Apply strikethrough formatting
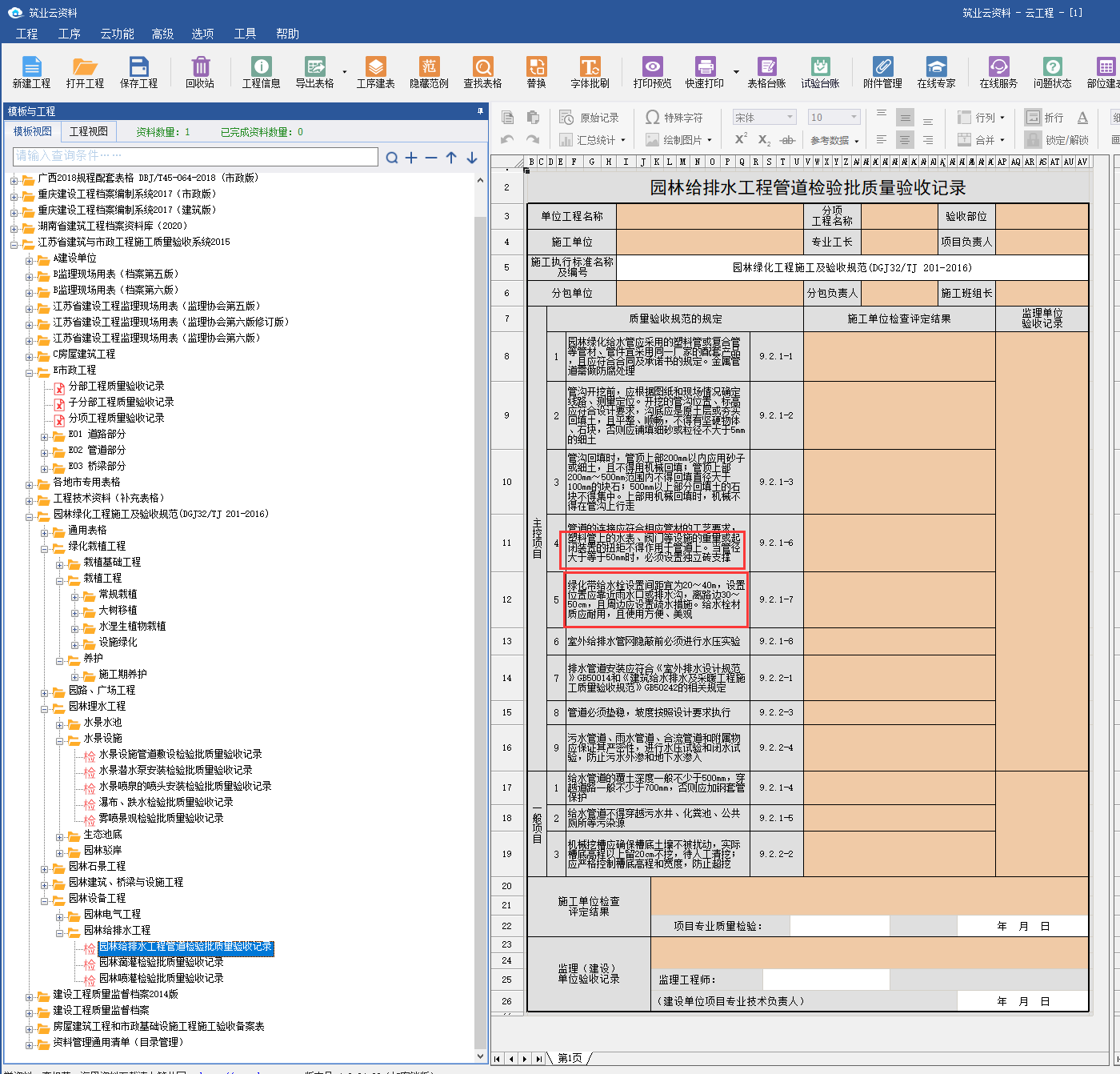 (x=787, y=140)
